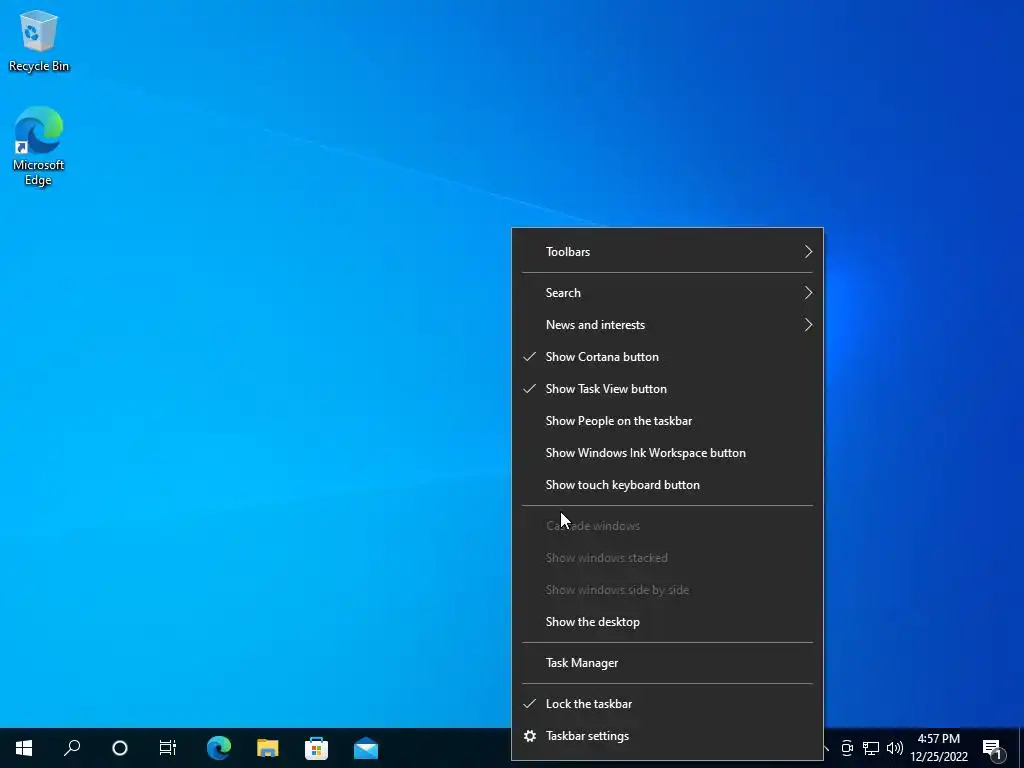1024x768 pixels.
Task: Enable Show People on the taskbar
Action: tap(667, 421)
